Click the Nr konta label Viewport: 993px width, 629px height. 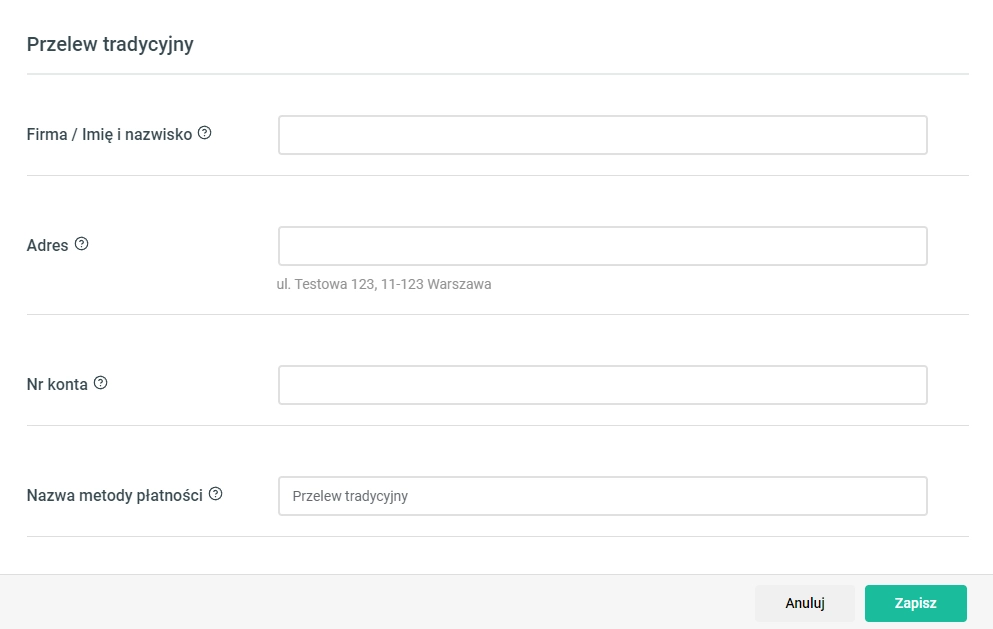(x=57, y=384)
